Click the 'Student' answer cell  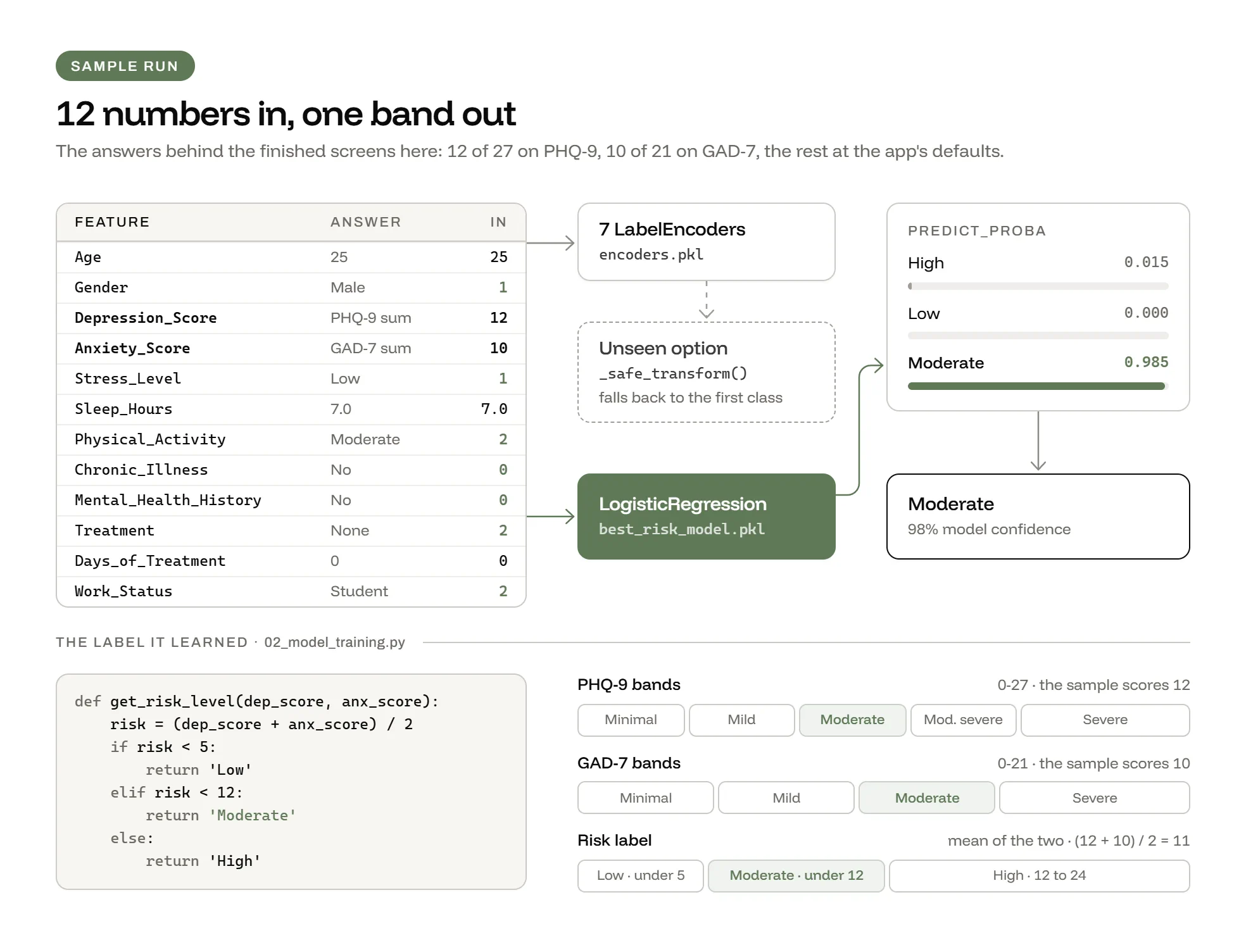coord(359,591)
